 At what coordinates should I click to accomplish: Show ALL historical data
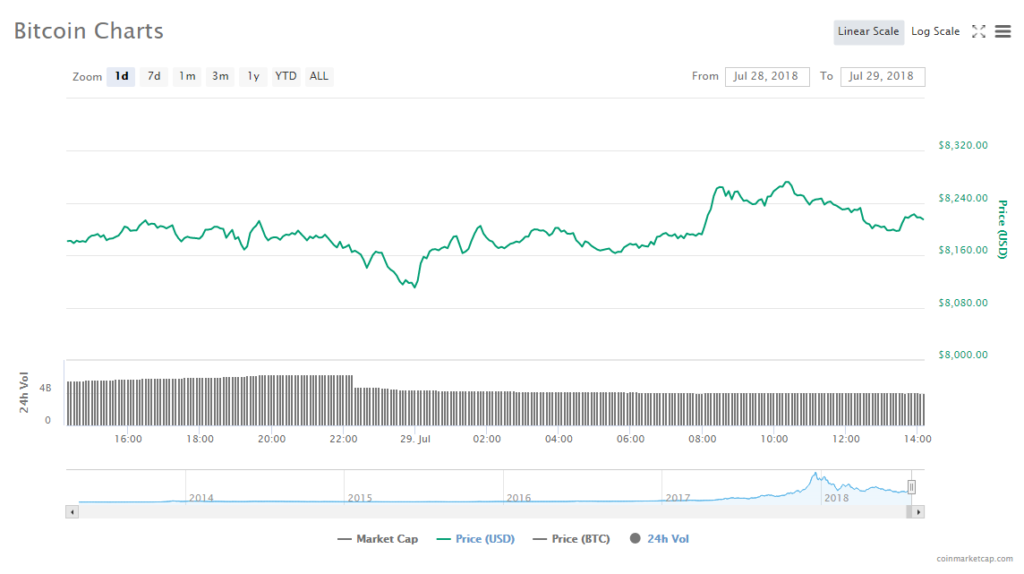(319, 76)
